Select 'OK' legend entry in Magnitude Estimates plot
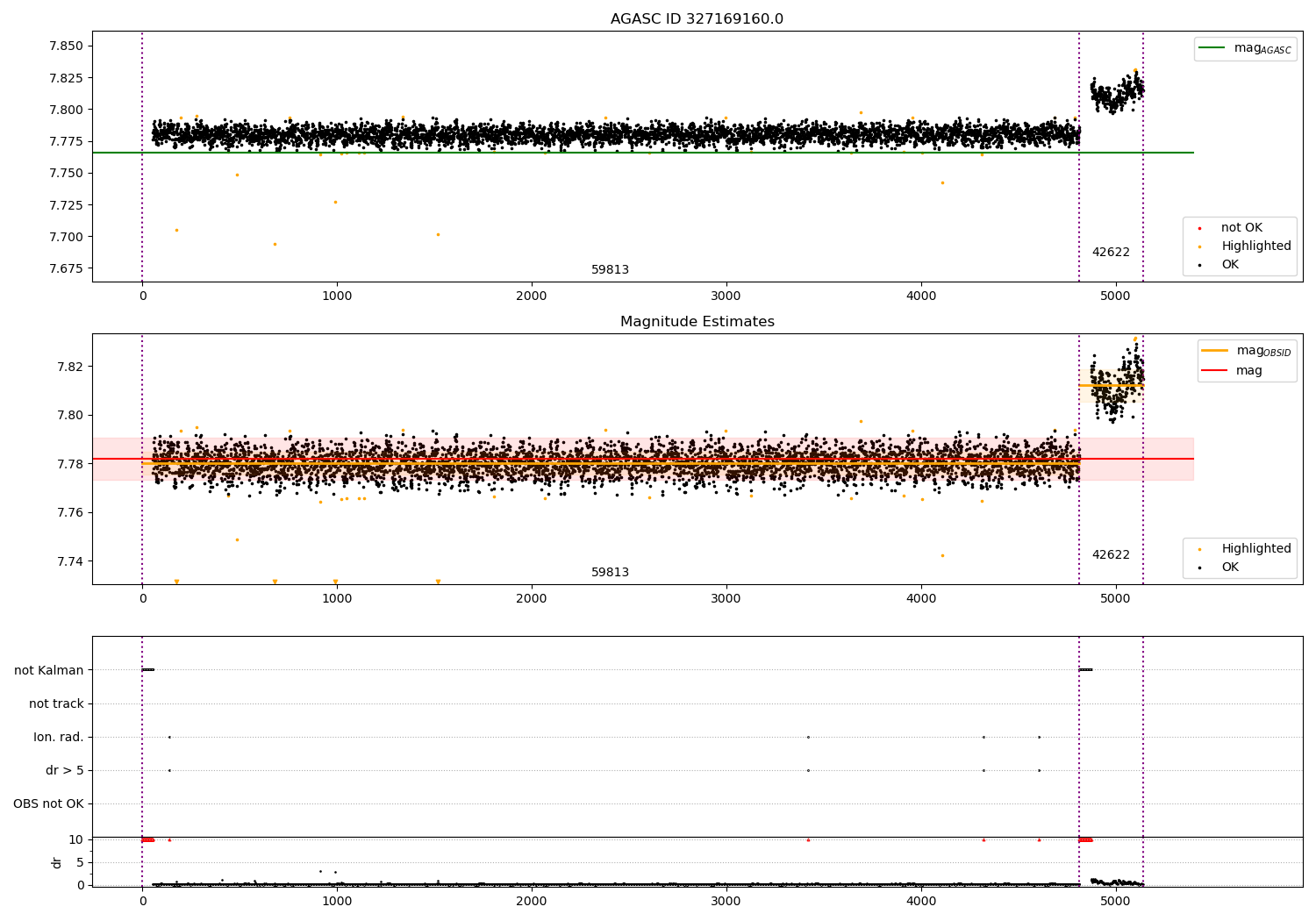The height and width of the screenshot is (921, 1316). tap(1219, 568)
